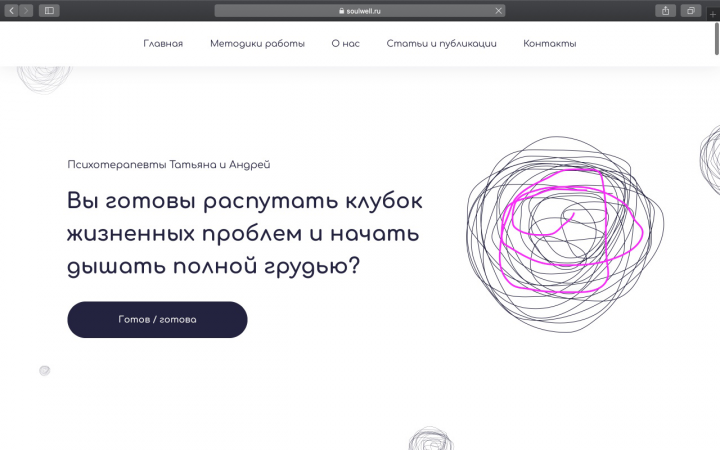Open Статьи и публикации section
Screen dimensions: 720x450
(441, 44)
